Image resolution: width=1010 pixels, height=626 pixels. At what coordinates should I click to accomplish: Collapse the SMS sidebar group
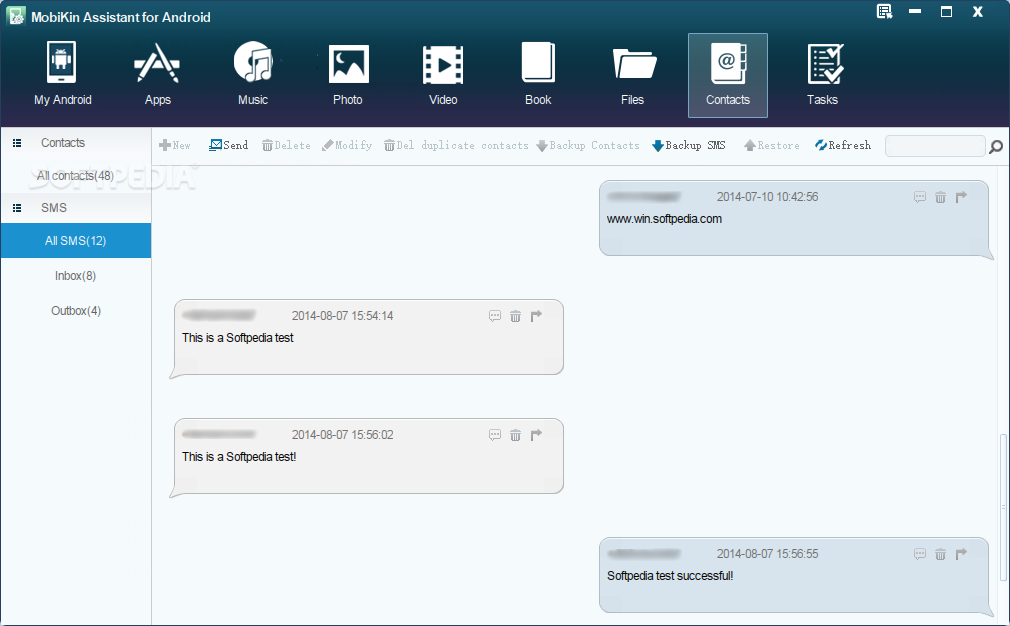click(17, 208)
